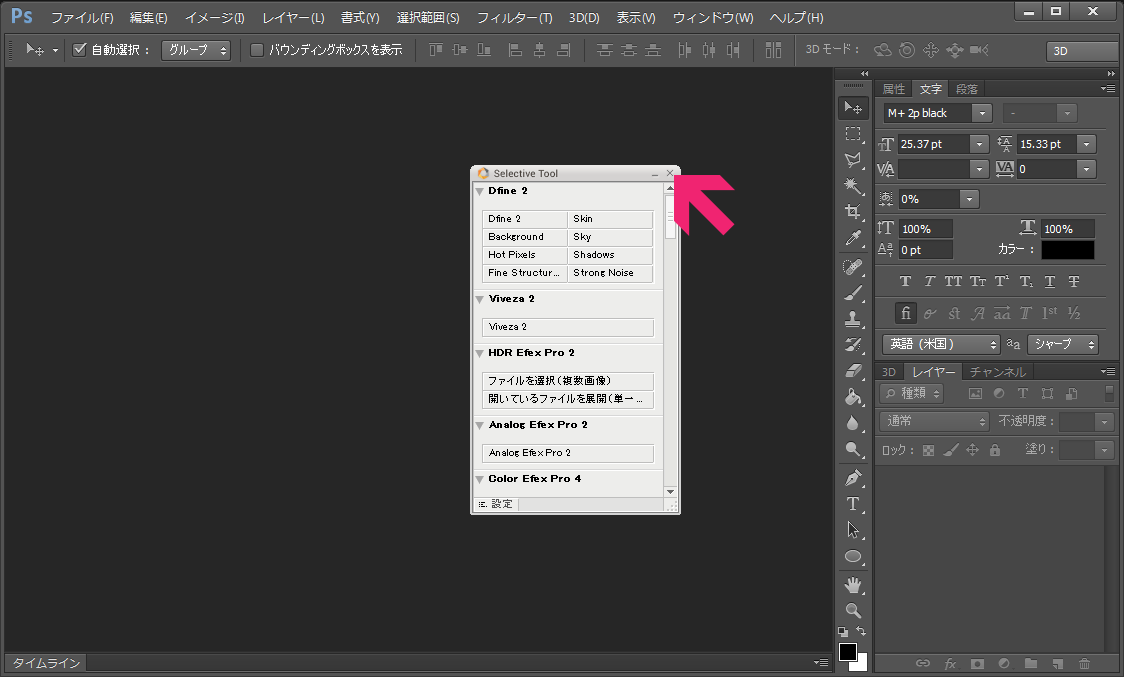The image size is (1124, 677).
Task: Select the Rectangular Marquee tool
Action: [852, 134]
